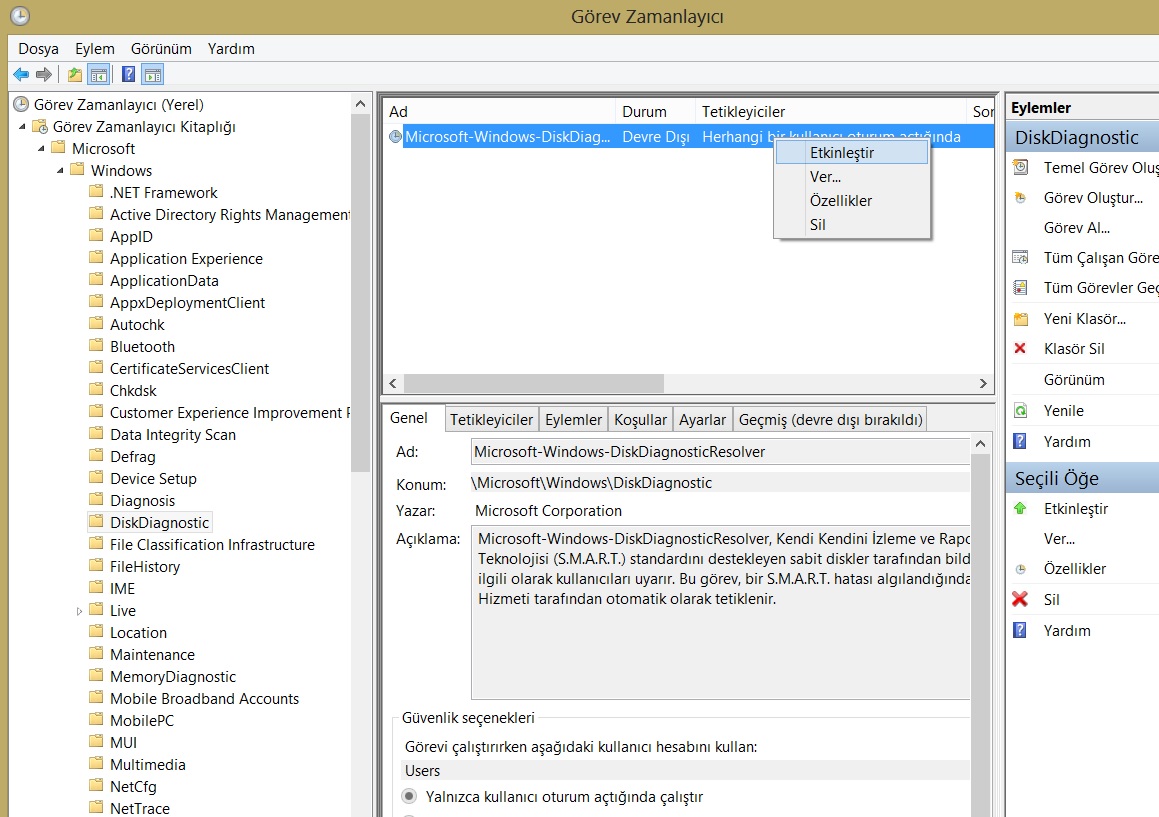
Task: Click the Yenile refresh icon
Action: point(1020,411)
